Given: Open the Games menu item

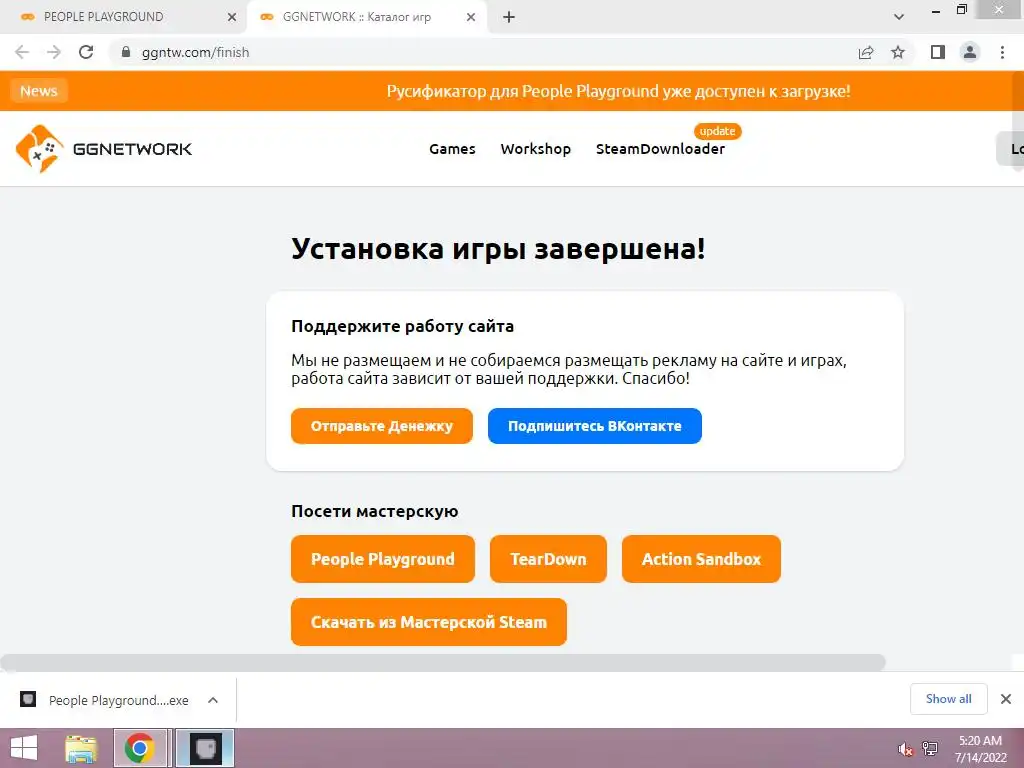Looking at the screenshot, I should (x=452, y=149).
